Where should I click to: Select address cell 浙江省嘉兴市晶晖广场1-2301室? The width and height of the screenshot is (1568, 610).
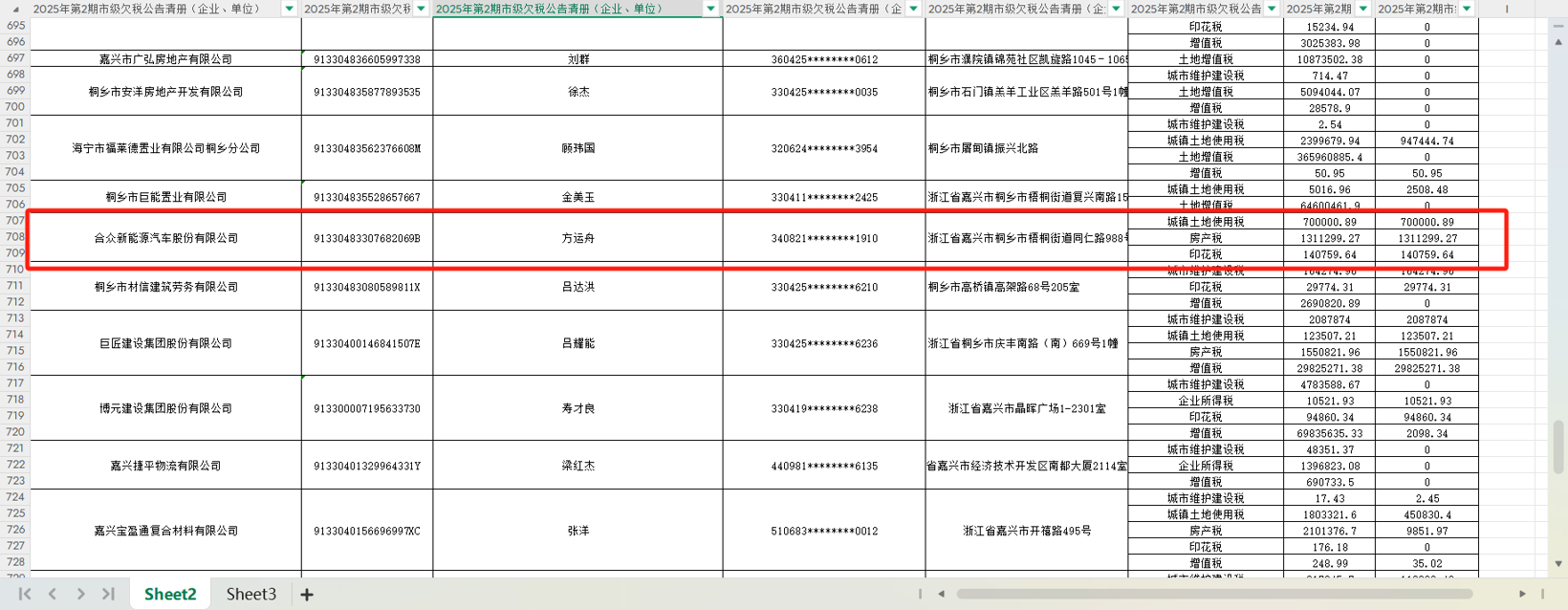pyautogui.click(x=1027, y=408)
